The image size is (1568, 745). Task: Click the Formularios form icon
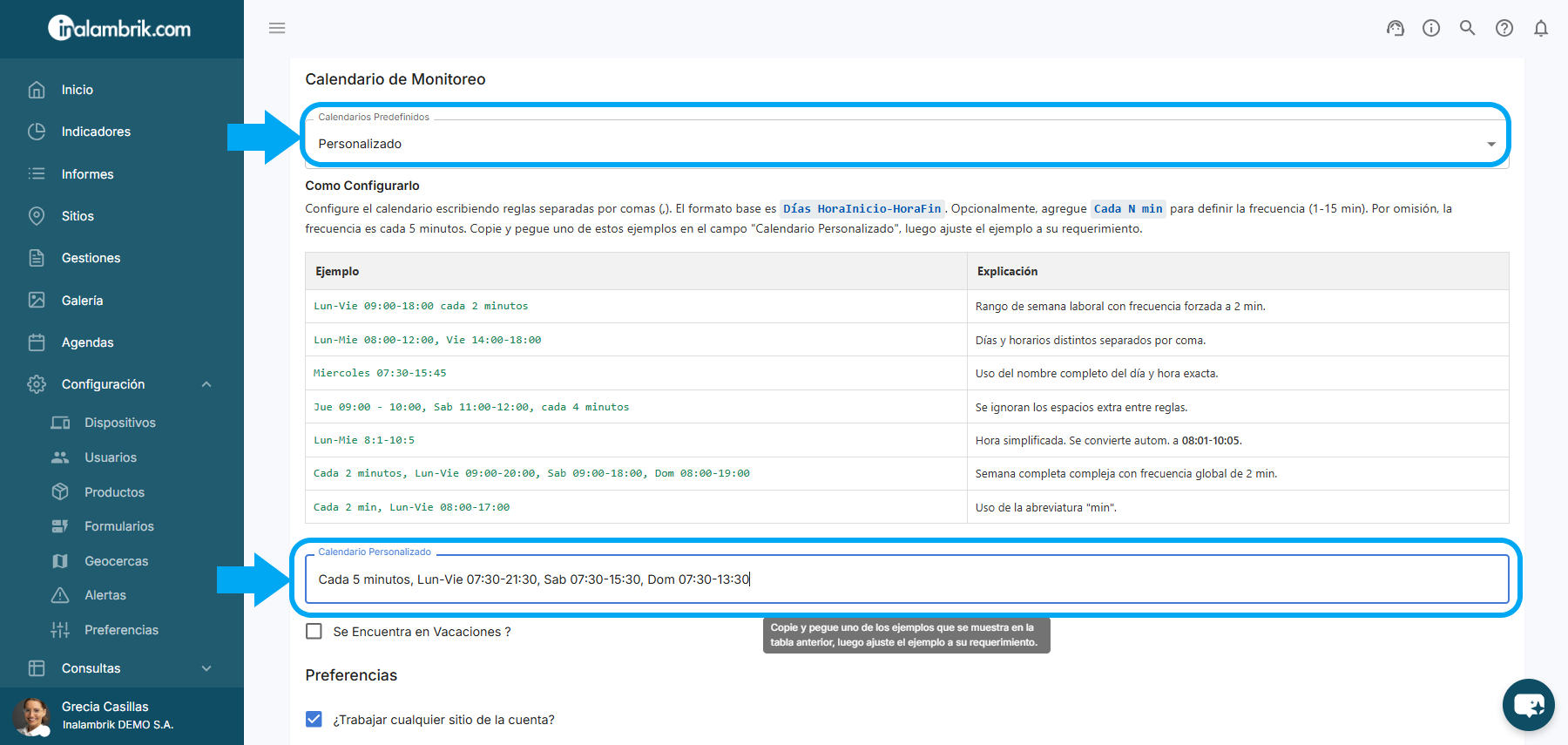pyautogui.click(x=60, y=526)
